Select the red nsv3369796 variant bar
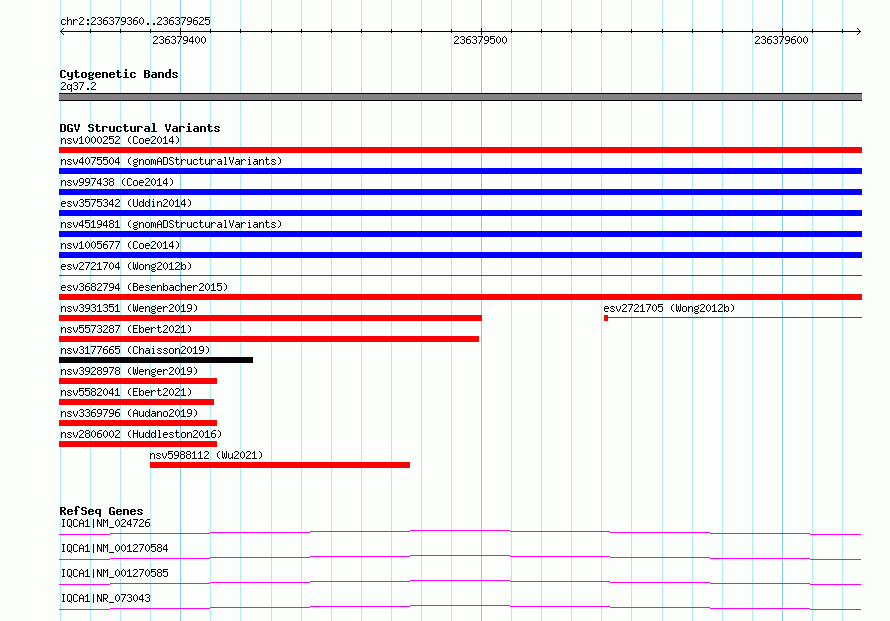This screenshot has width=890, height=621. (x=138, y=423)
